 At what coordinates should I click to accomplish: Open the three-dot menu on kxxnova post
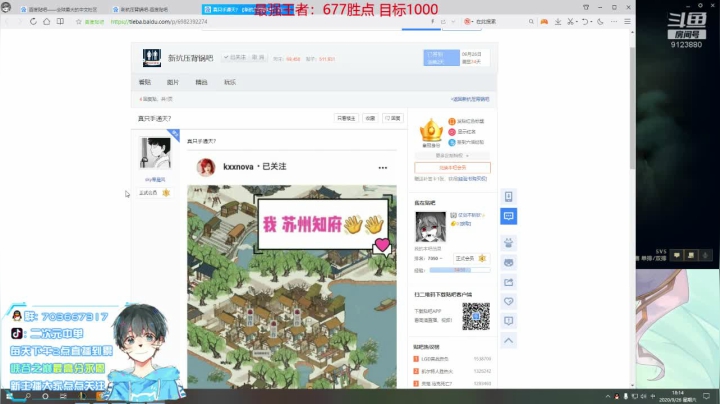click(382, 168)
